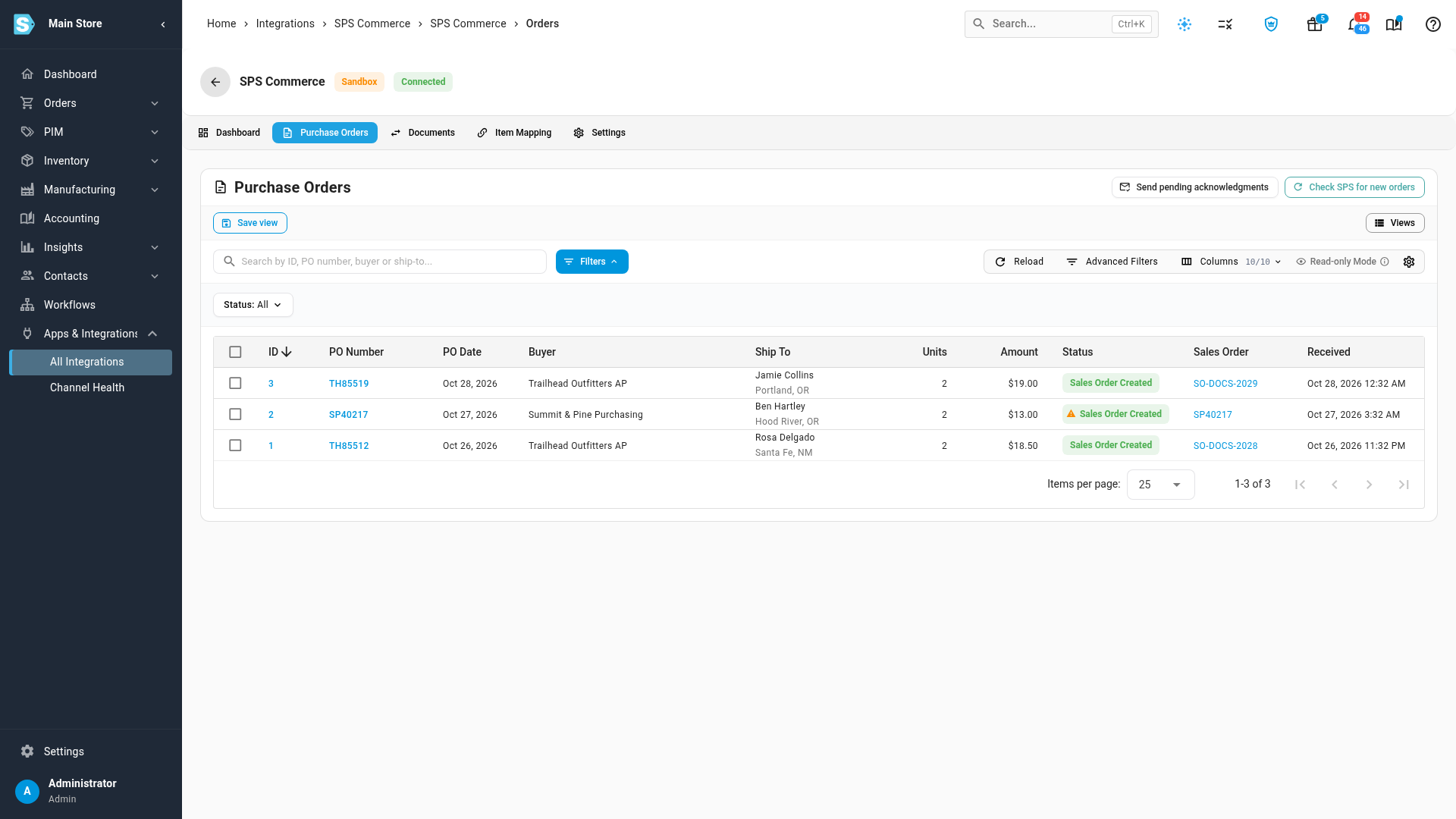Viewport: 1456px width, 819px height.
Task: Open the integration Dashboard tab
Action: pyautogui.click(x=229, y=133)
